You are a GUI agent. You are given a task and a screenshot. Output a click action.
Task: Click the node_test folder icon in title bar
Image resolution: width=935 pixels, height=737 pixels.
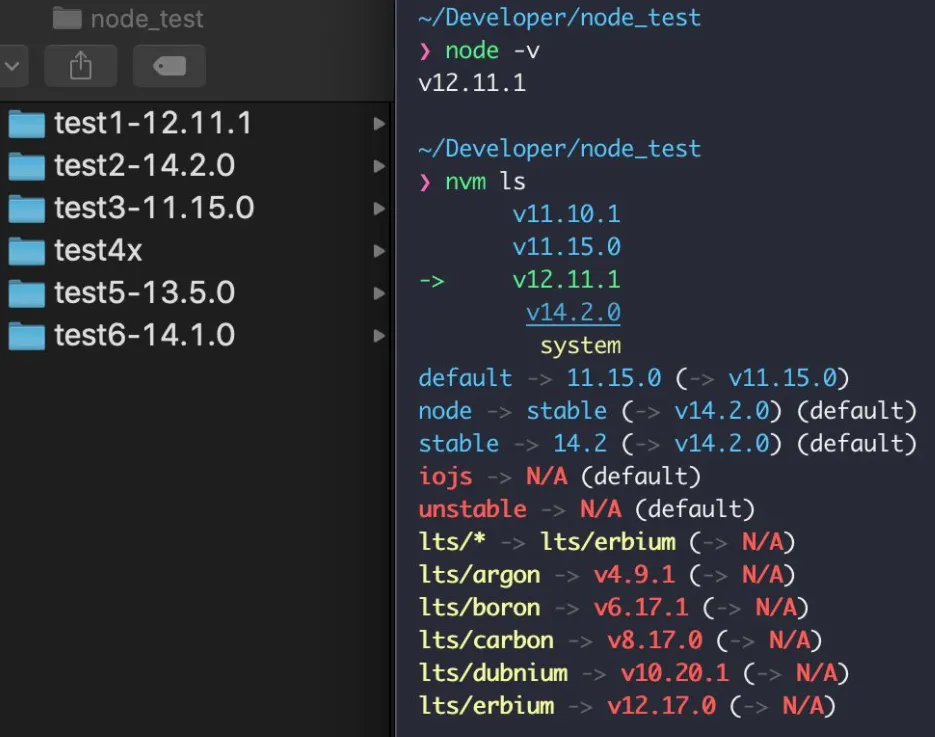click(x=67, y=18)
